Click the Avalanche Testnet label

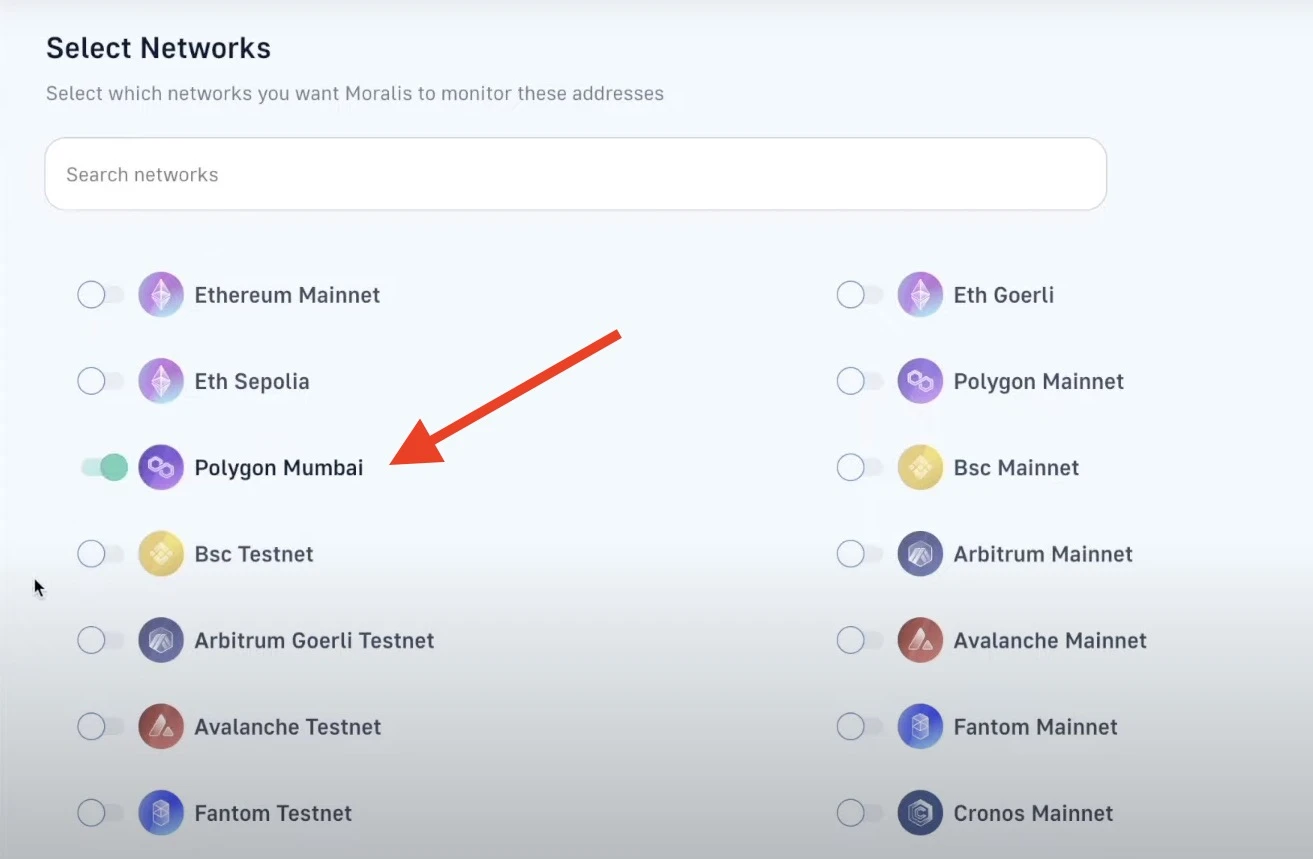click(288, 727)
